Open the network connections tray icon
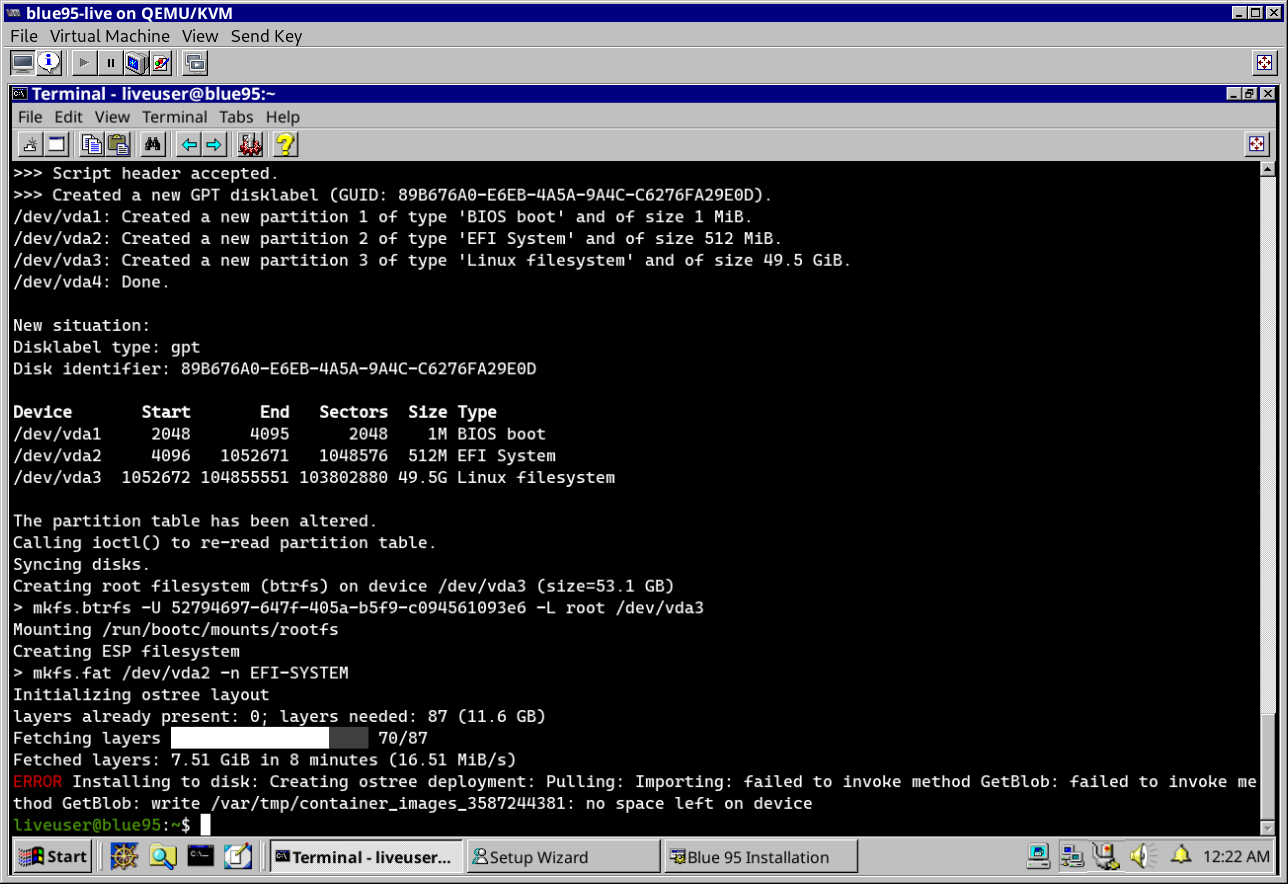 click(1072, 857)
